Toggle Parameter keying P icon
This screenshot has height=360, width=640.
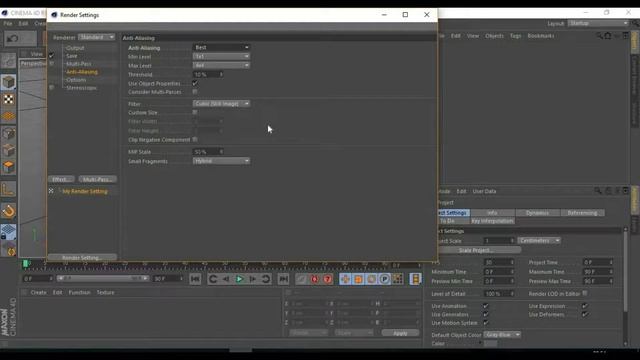click(x=384, y=279)
